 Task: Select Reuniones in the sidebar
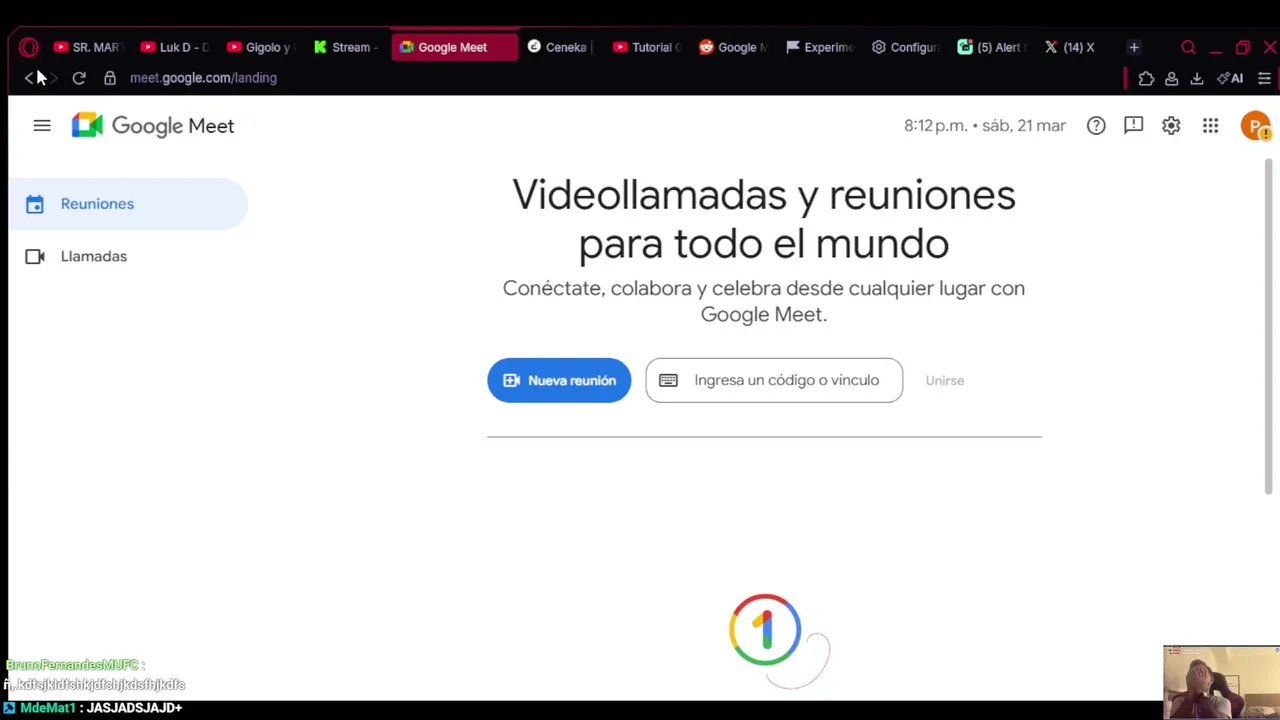(x=127, y=204)
